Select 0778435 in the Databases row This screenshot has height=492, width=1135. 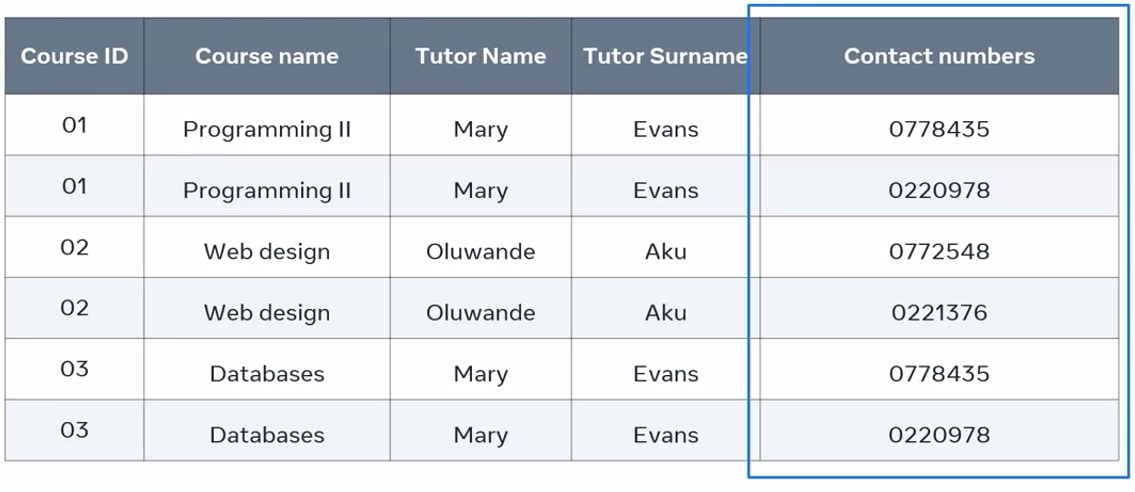[939, 373]
